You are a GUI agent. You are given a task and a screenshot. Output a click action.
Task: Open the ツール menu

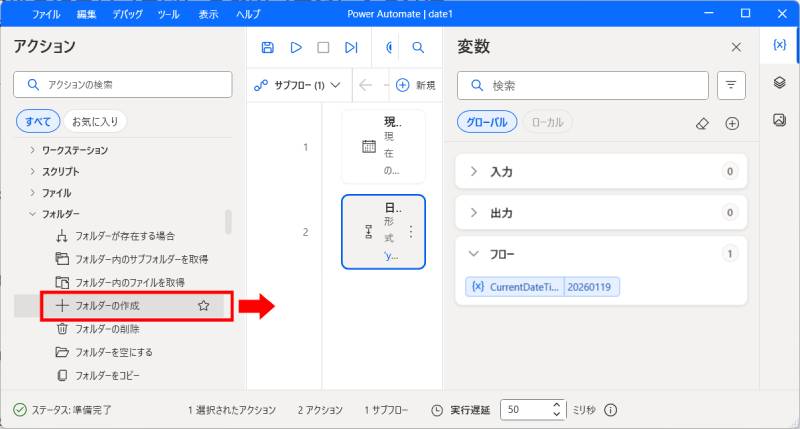(168, 14)
